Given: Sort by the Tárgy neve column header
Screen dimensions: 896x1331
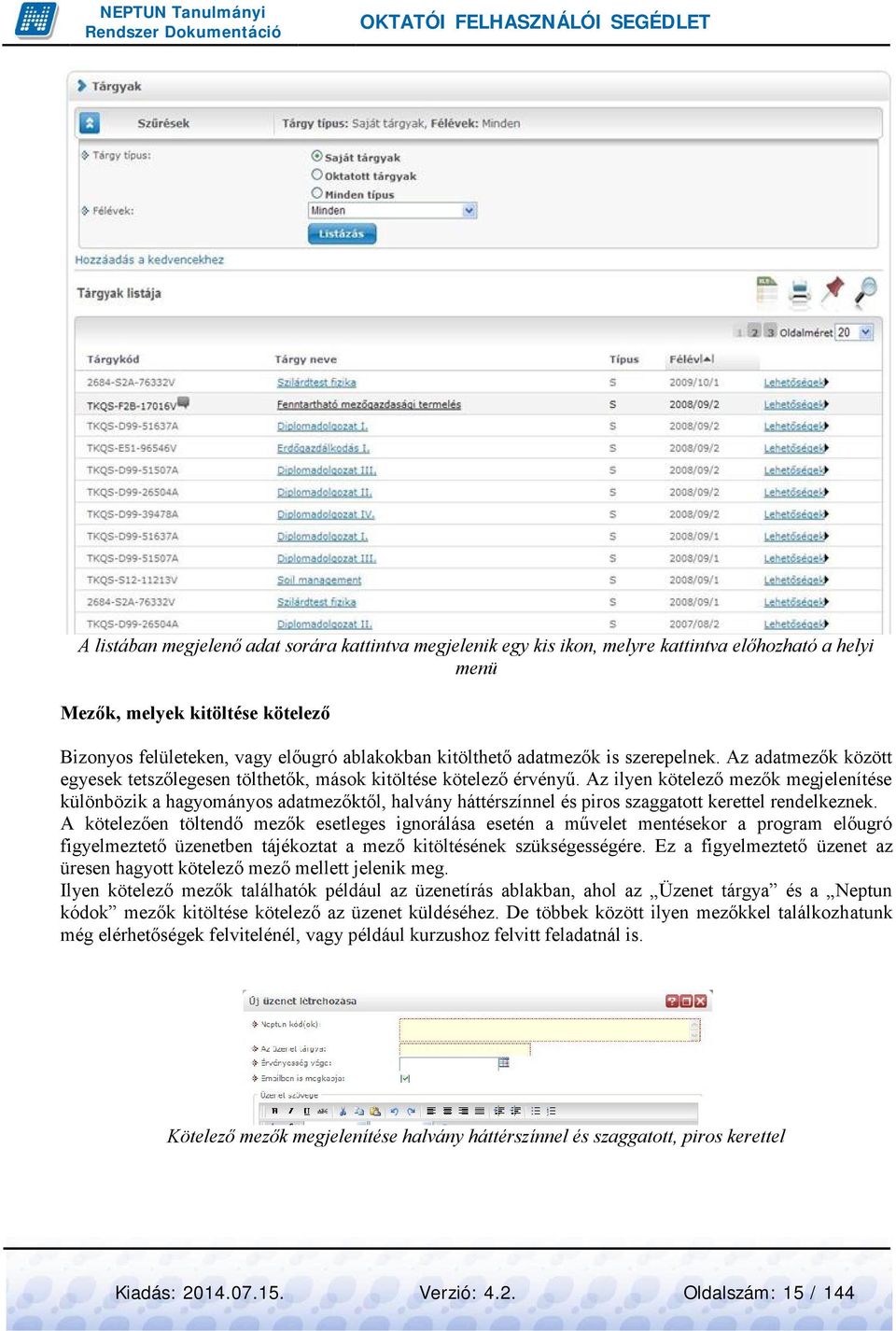Looking at the screenshot, I should (306, 359).
